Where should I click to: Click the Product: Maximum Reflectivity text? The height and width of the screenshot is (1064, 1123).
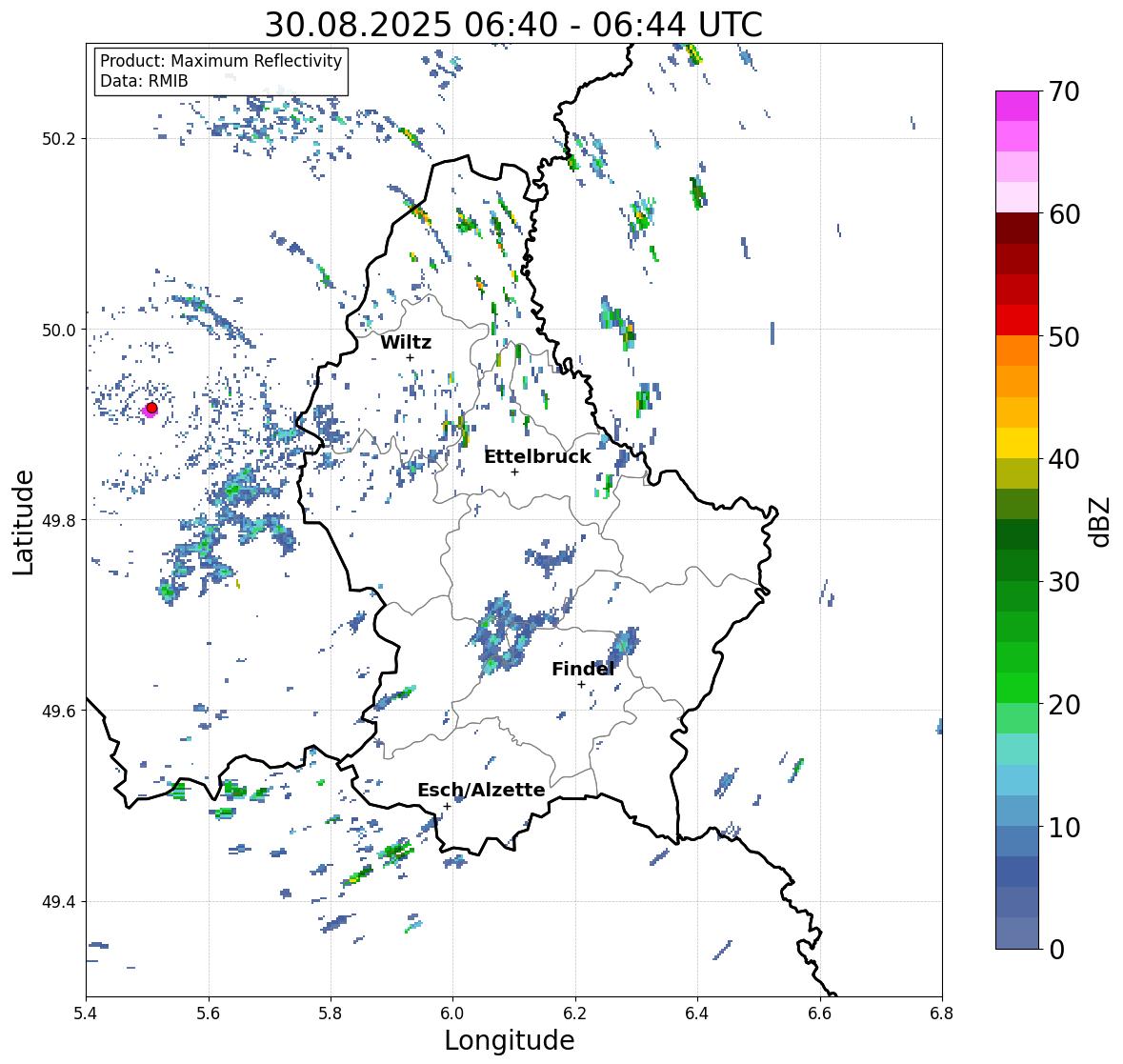coord(221,61)
